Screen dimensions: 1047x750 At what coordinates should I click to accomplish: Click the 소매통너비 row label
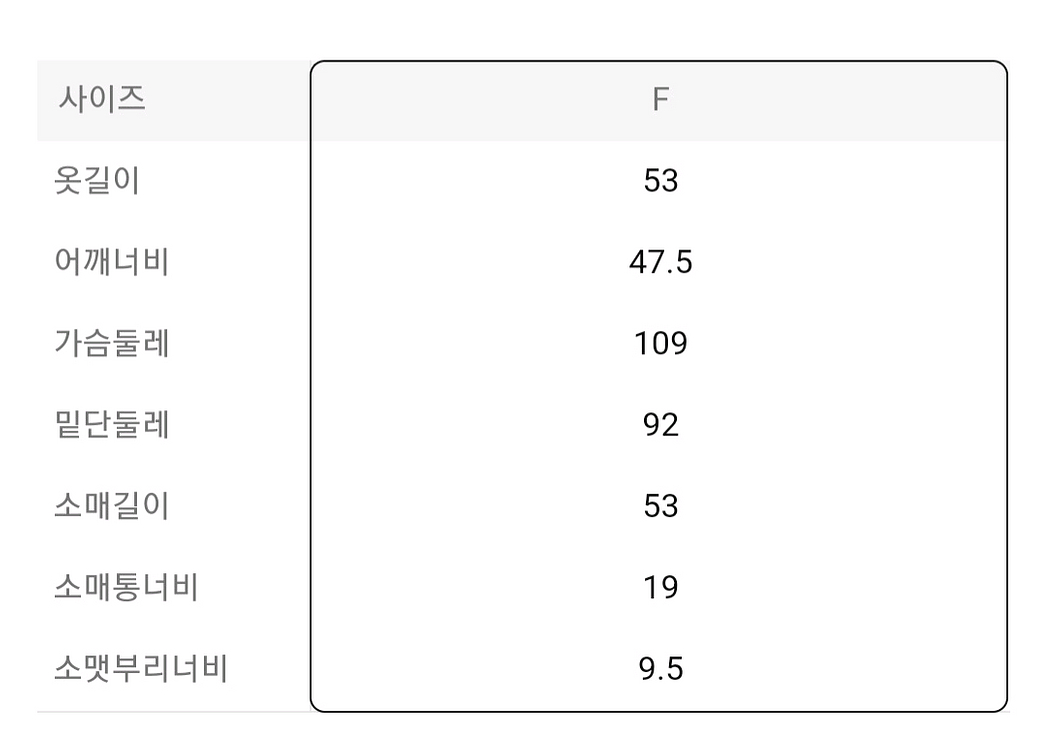click(126, 587)
